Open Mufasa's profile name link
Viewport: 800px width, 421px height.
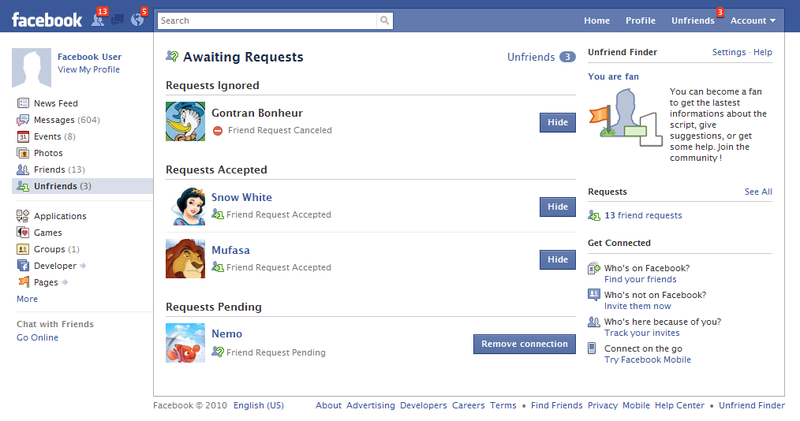(x=231, y=250)
